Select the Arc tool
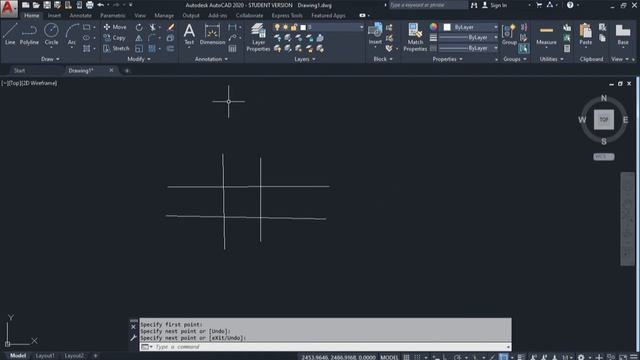 click(72, 34)
